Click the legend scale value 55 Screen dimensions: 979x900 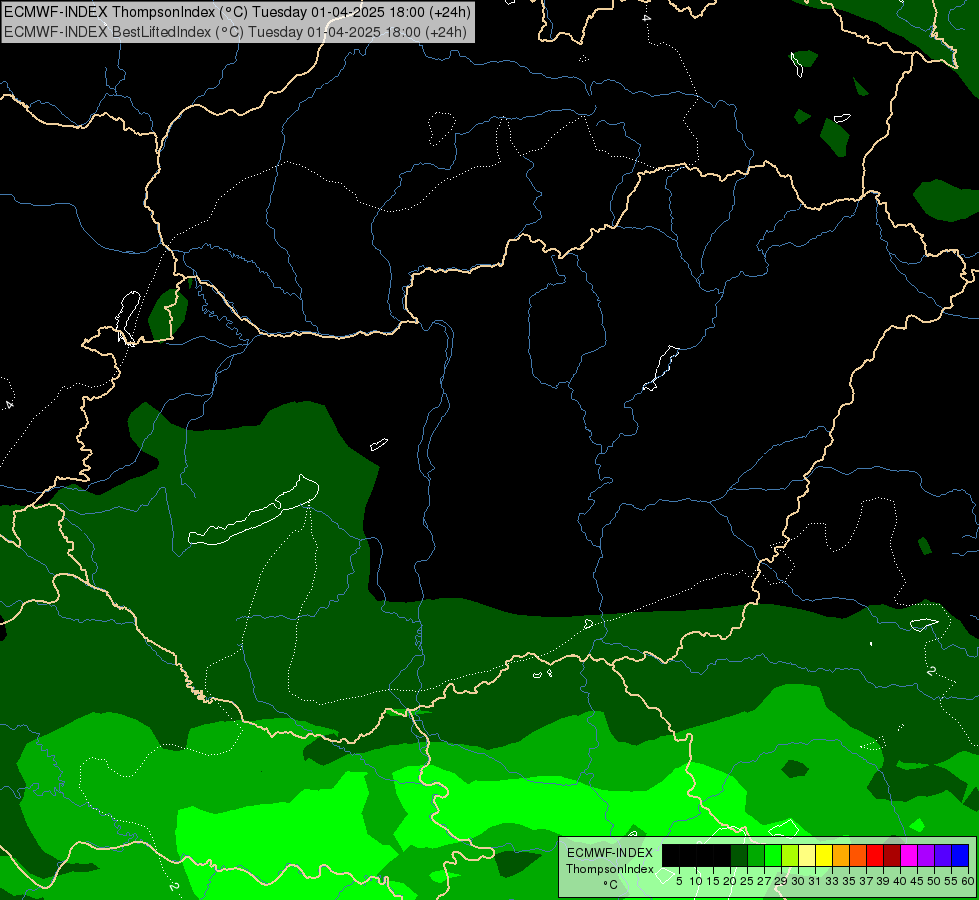point(952,881)
